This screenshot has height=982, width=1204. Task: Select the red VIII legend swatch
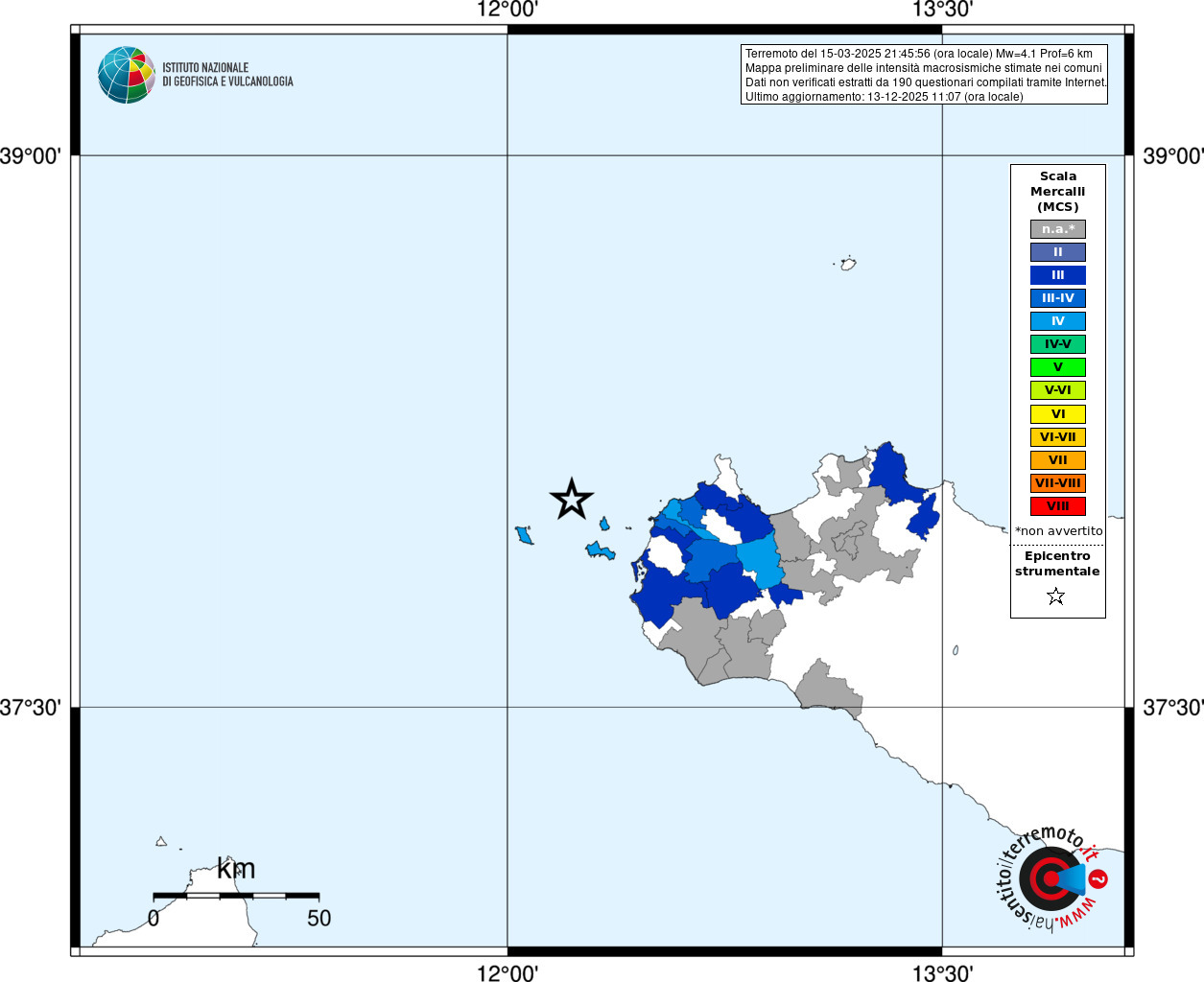1057,506
